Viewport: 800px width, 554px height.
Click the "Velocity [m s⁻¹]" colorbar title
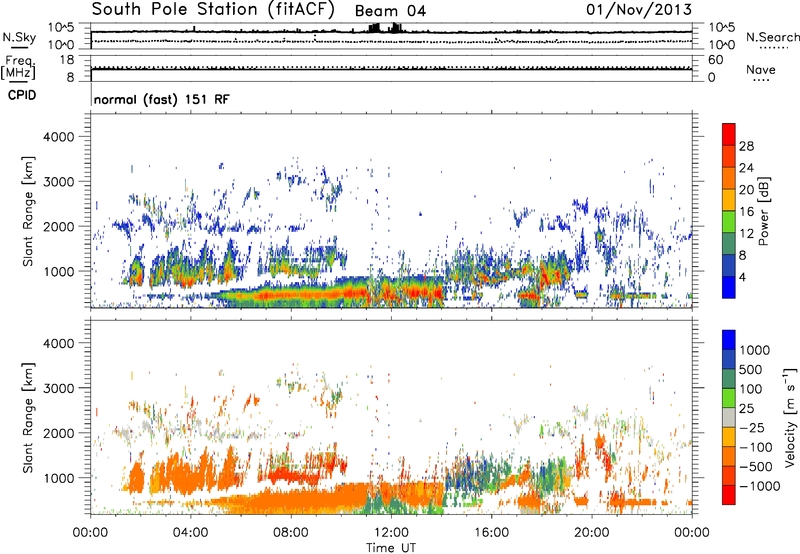pyautogui.click(x=790, y=417)
